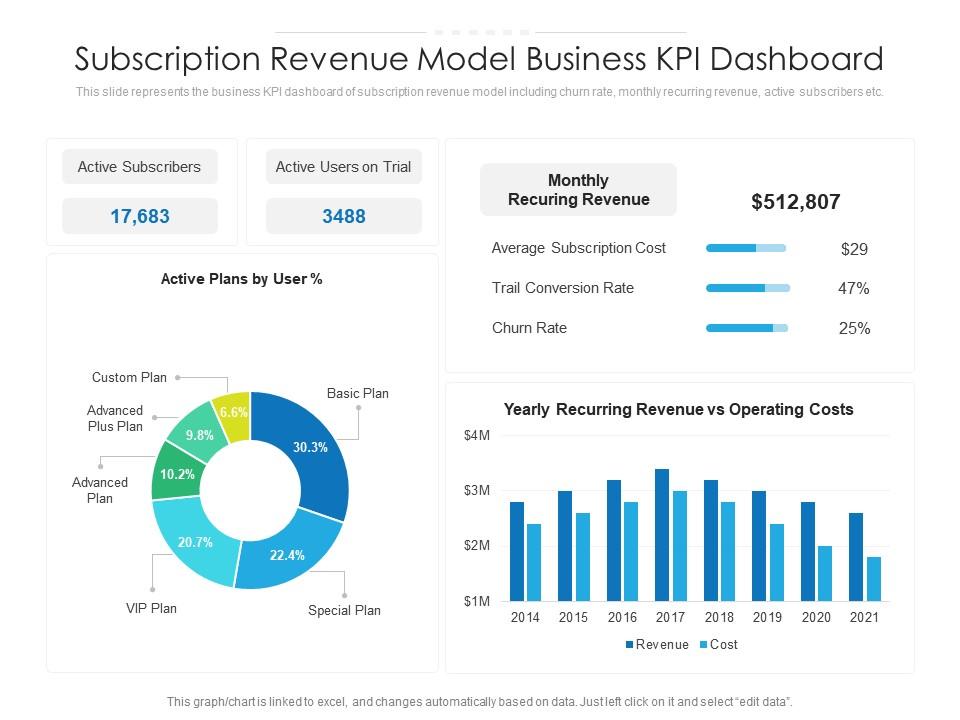This screenshot has height=720, width=960.
Task: Click the Average Subscription Cost progress bar
Action: tap(746, 248)
